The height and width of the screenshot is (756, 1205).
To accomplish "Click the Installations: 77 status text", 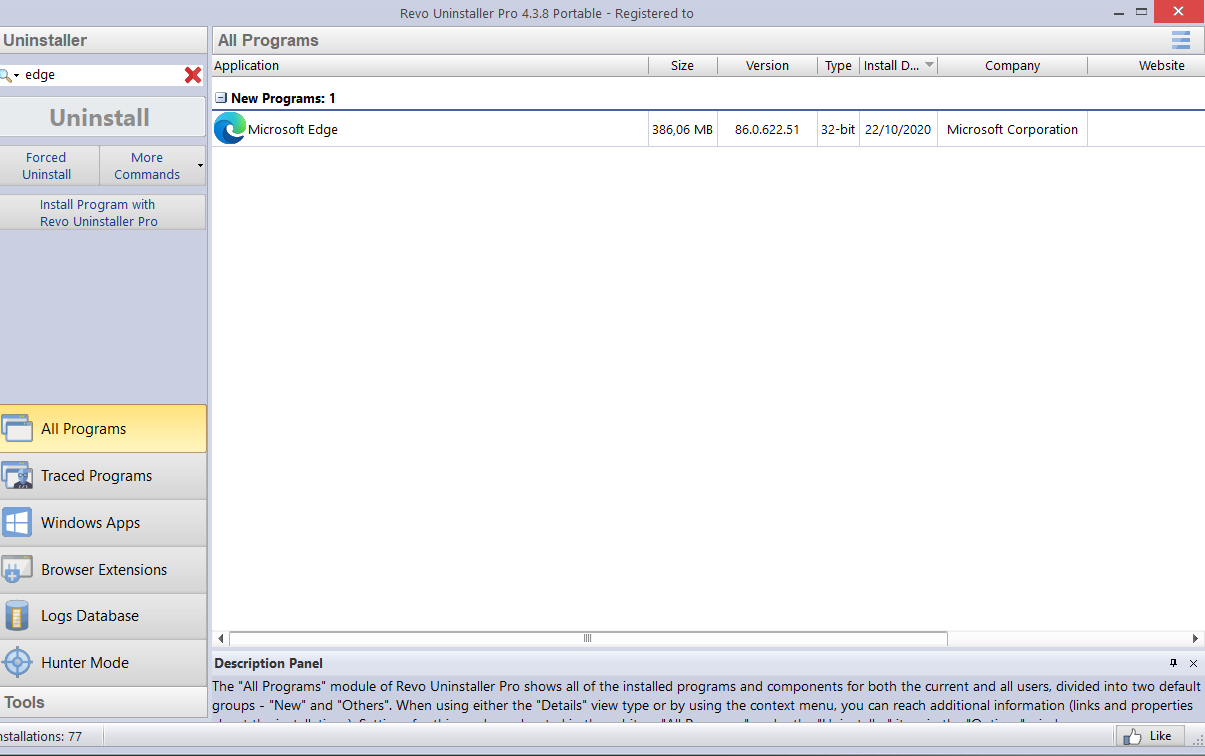I will pos(41,736).
